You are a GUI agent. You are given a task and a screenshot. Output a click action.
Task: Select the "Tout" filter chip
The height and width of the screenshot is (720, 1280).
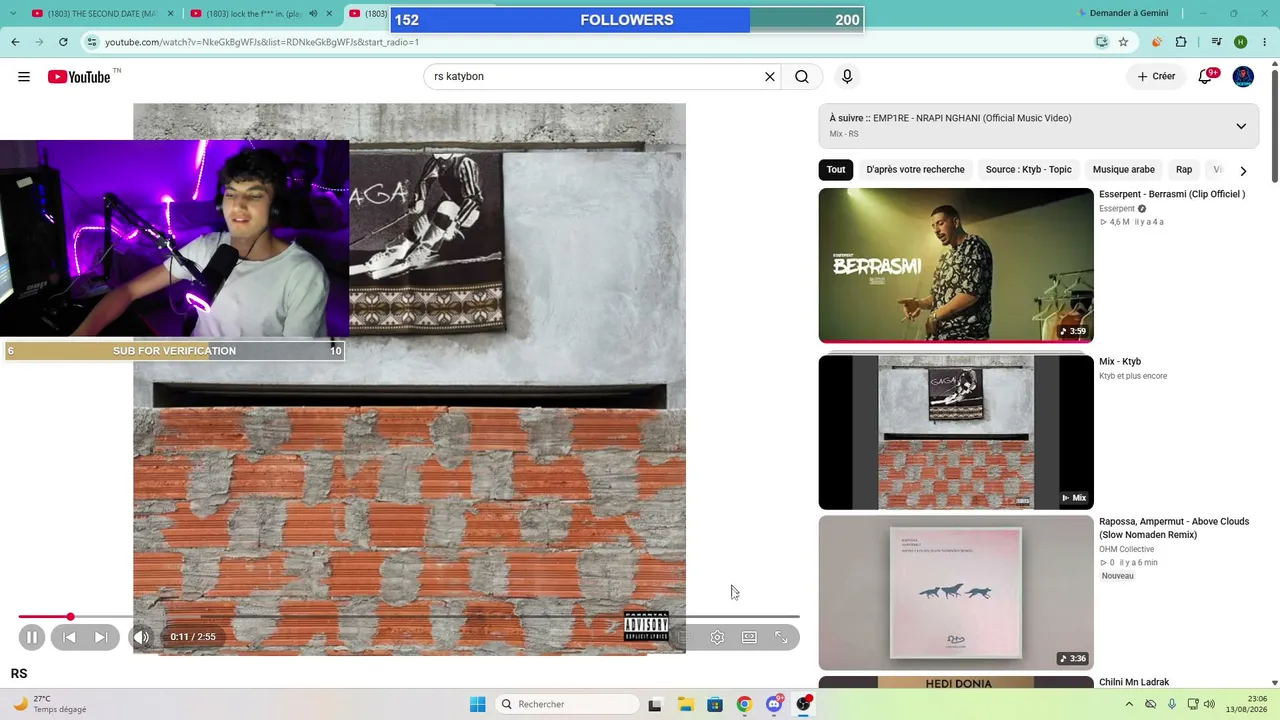[836, 170]
